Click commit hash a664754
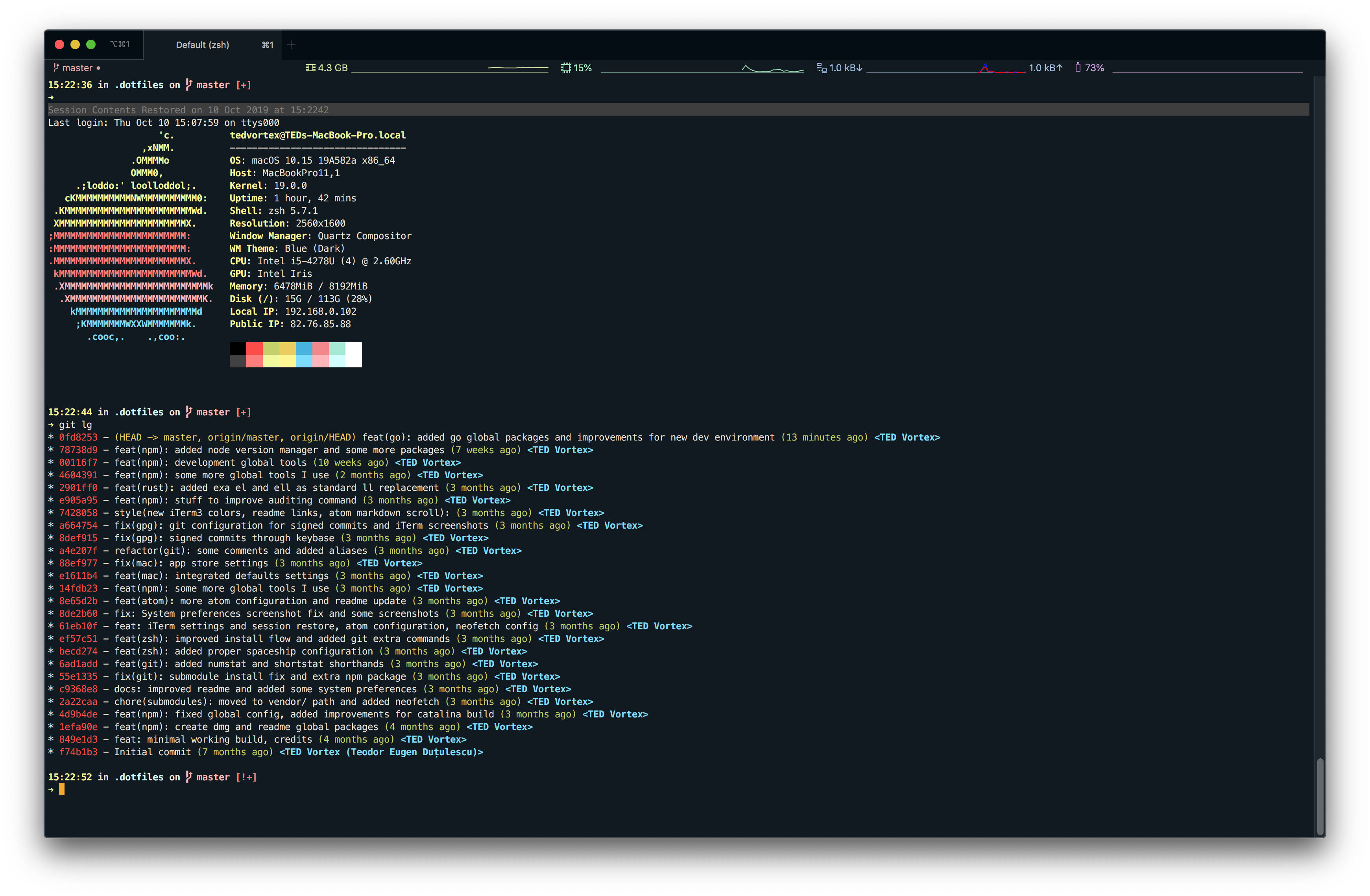Viewport: 1370px width, 896px height. click(x=78, y=526)
